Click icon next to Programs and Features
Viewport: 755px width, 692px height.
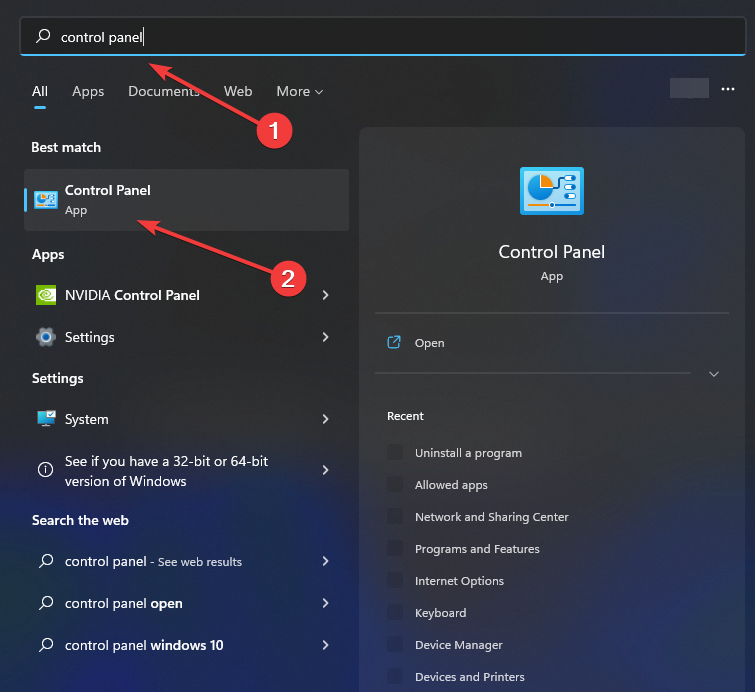[x=395, y=548]
